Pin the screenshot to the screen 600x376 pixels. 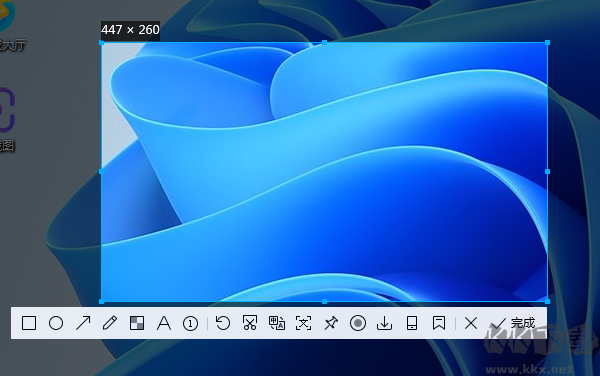pos(331,323)
